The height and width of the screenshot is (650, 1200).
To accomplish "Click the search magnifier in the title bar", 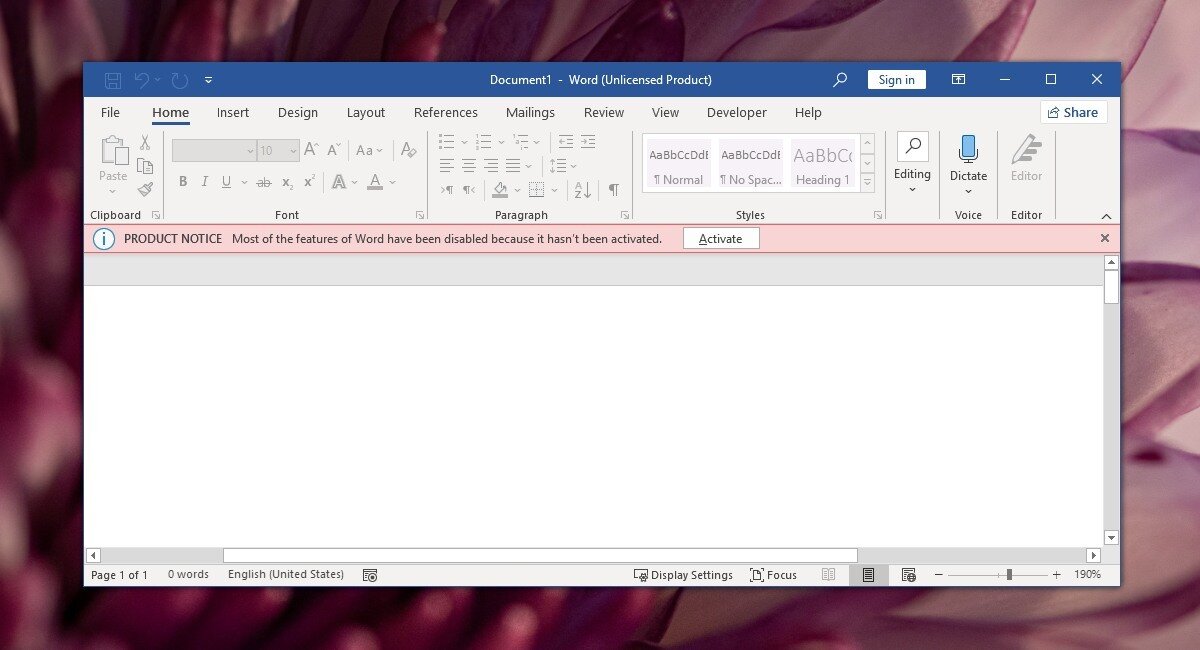I will point(840,80).
